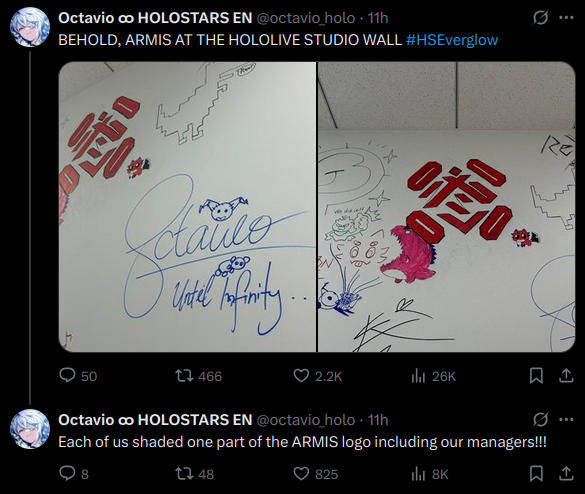
Task: Open Octavio's profile avatar on first tweet
Action: click(30, 27)
